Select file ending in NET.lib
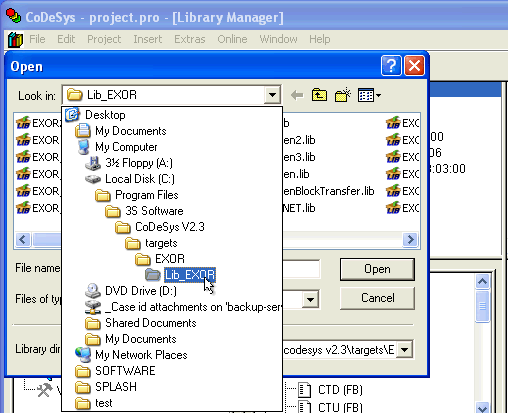This screenshot has height=413, width=508. (x=299, y=208)
